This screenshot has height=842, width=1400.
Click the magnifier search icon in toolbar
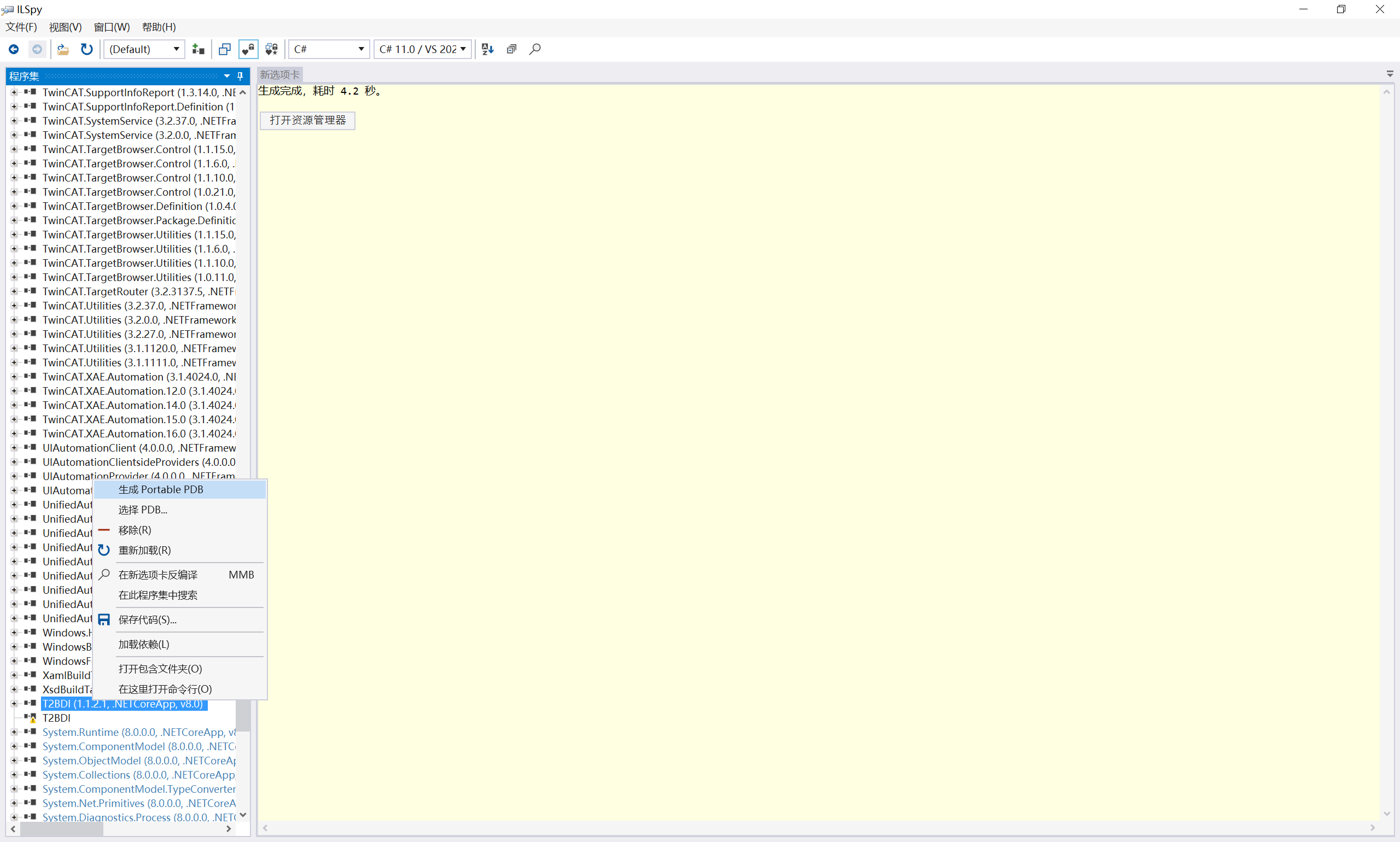(535, 49)
